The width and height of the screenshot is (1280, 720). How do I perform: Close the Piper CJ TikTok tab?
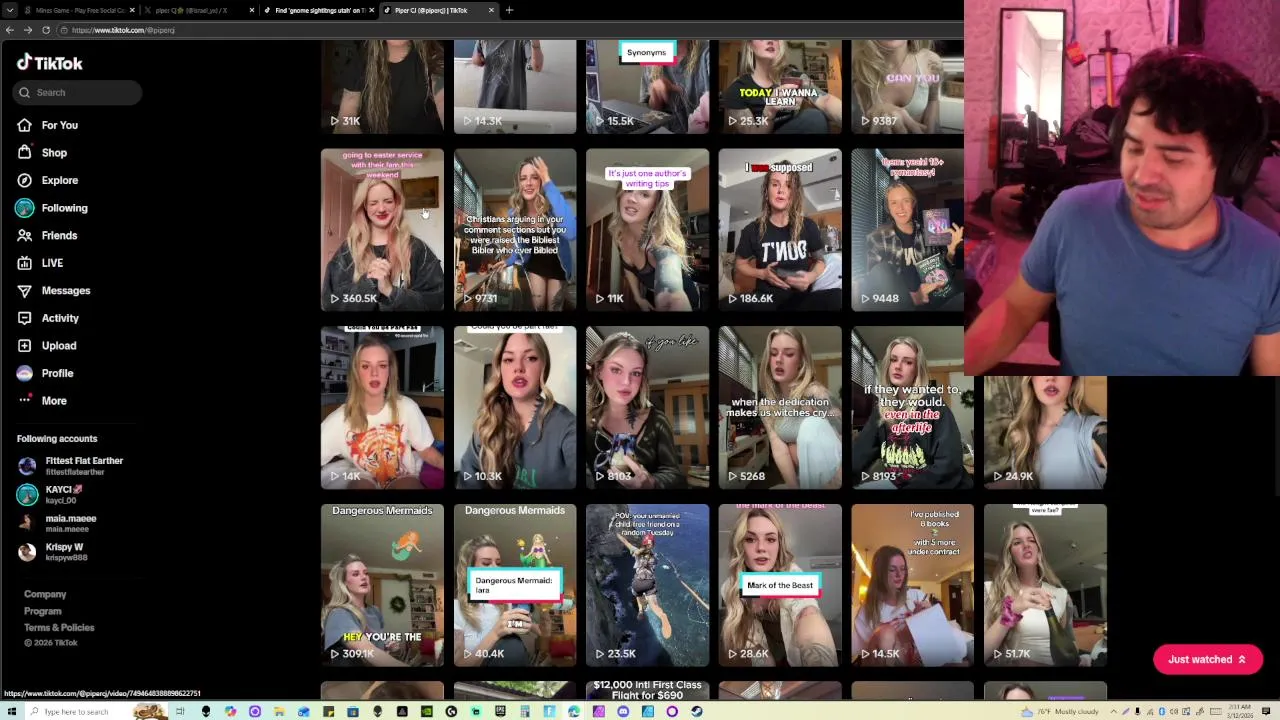coord(491,10)
